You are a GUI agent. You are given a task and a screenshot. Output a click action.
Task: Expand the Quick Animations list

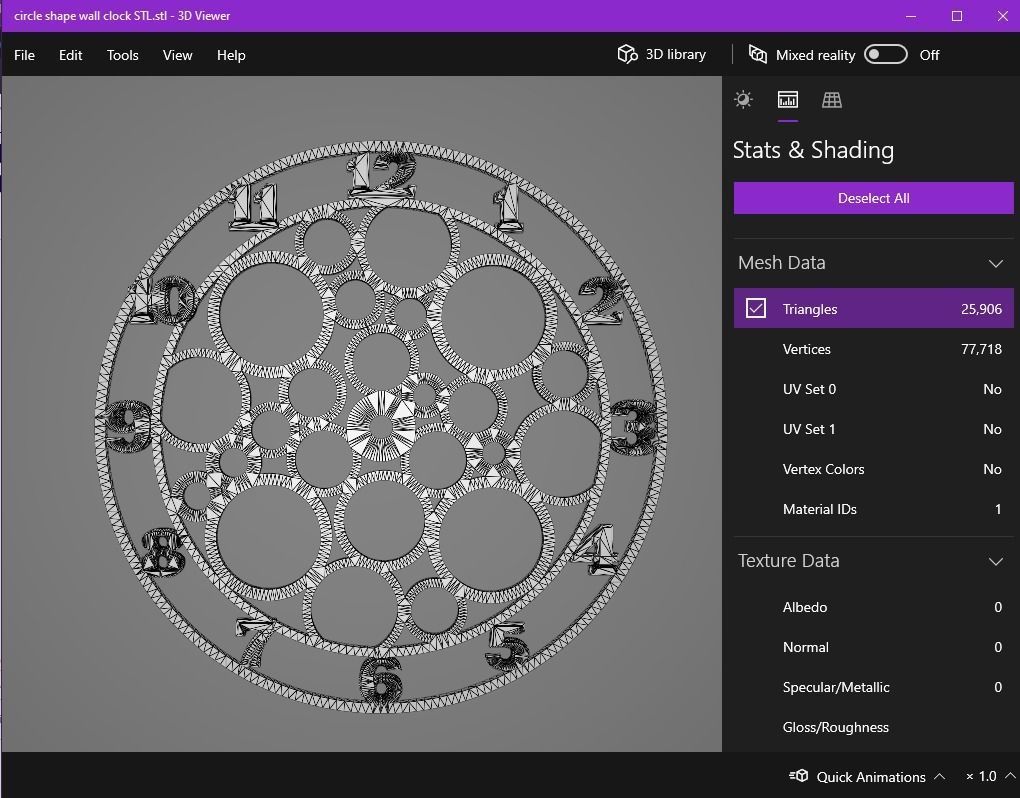point(941,776)
